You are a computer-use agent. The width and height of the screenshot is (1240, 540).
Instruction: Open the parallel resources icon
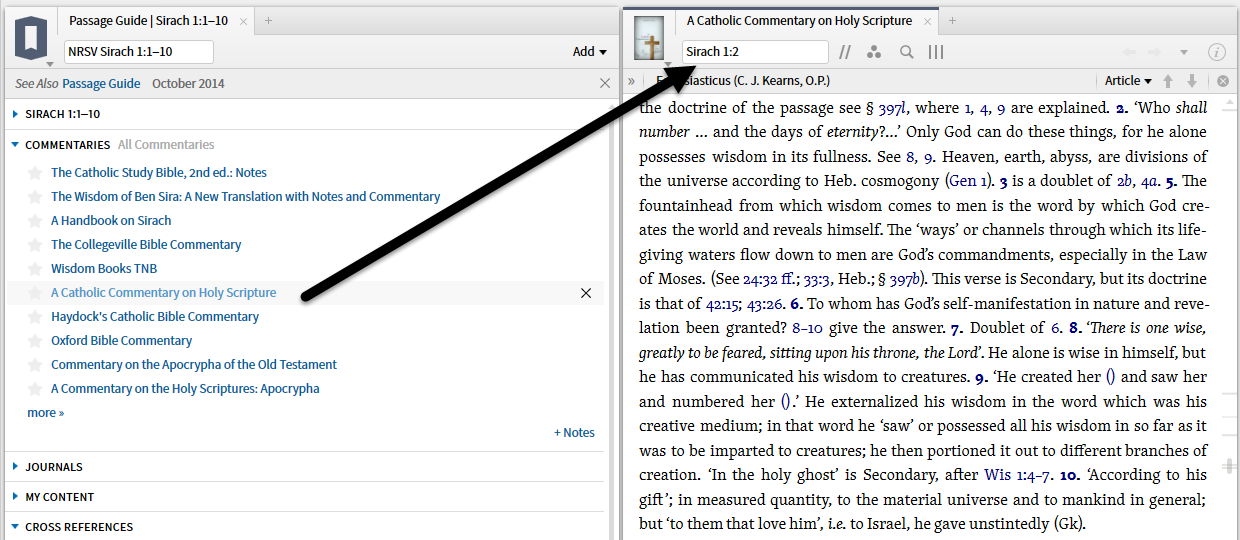pyautogui.click(x=845, y=52)
